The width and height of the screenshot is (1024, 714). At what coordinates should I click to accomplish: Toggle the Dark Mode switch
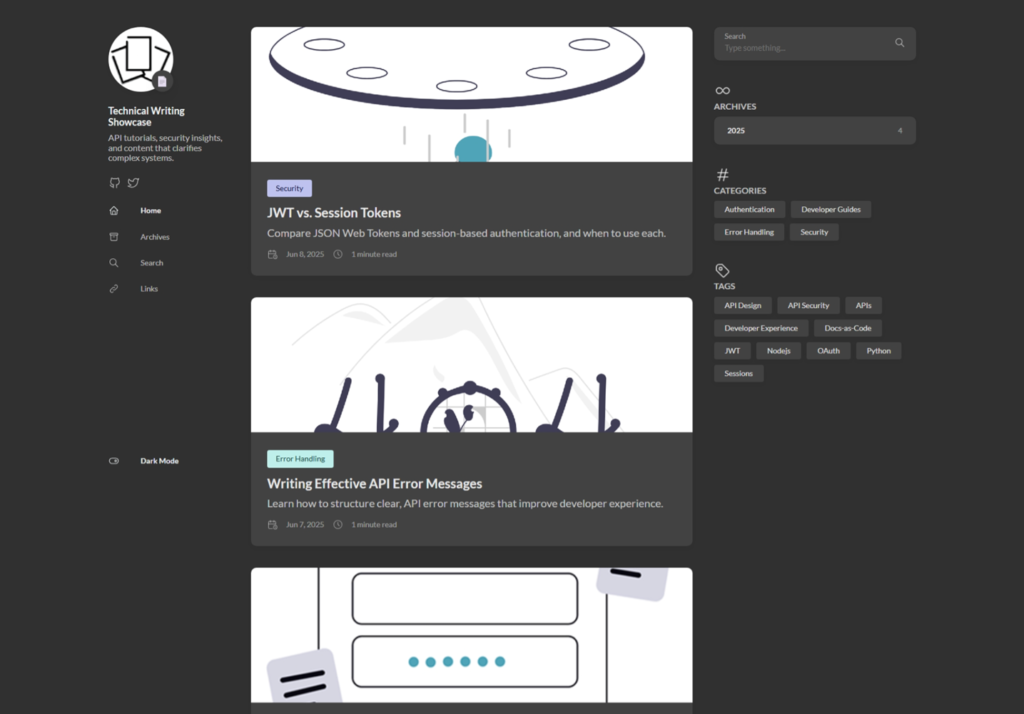click(x=114, y=461)
